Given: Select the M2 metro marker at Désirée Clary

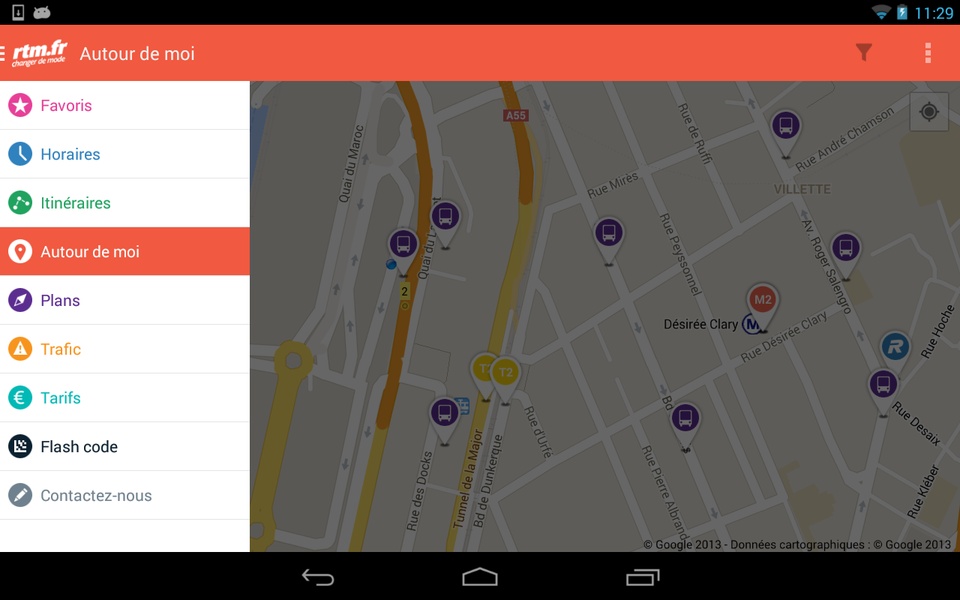Looking at the screenshot, I should pyautogui.click(x=762, y=306).
